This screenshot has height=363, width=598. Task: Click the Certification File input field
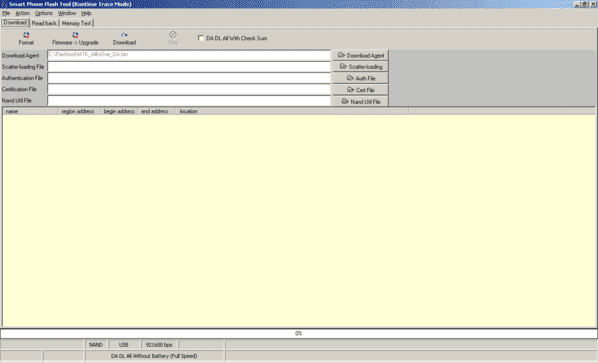click(189, 89)
